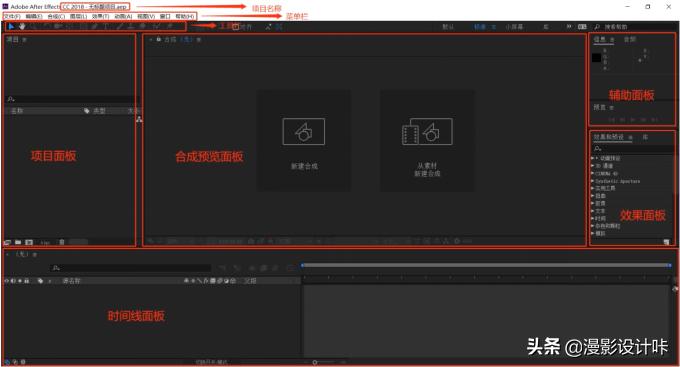The height and width of the screenshot is (367, 680).
Task: Click the time navigator bar above ruler
Action: point(486,265)
